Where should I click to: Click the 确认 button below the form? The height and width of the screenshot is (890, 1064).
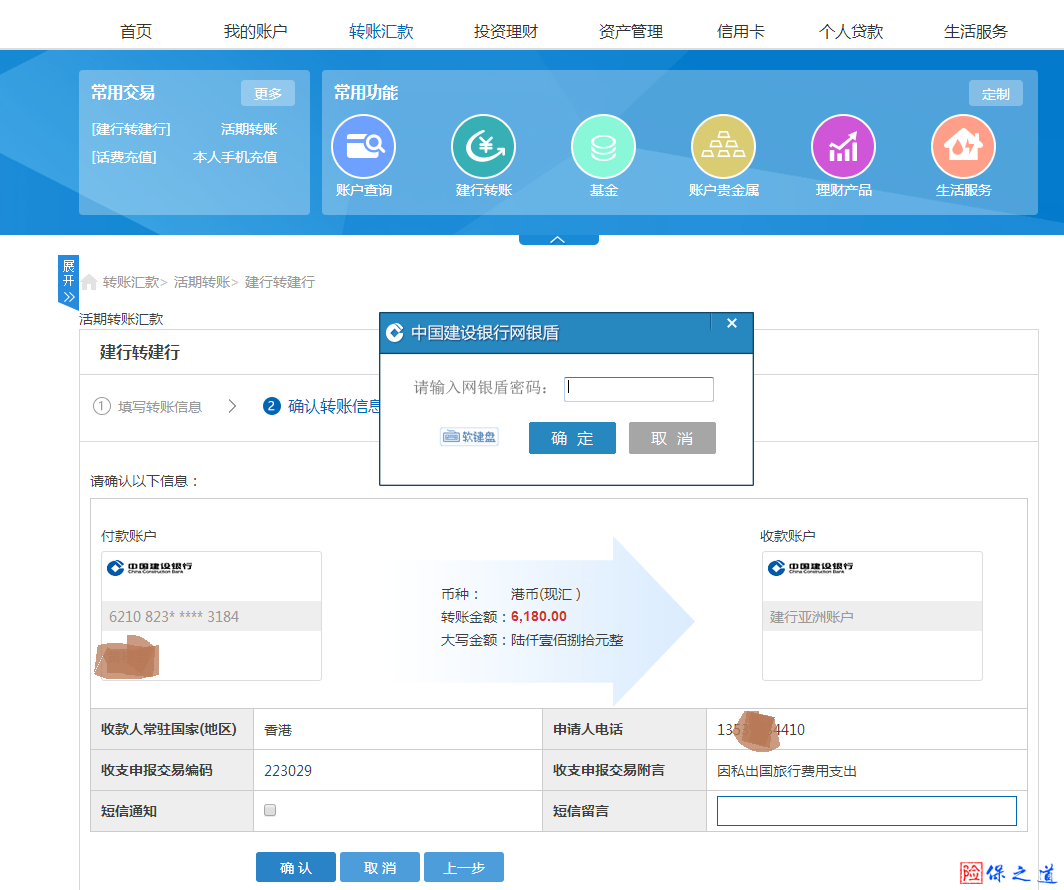pyautogui.click(x=296, y=867)
